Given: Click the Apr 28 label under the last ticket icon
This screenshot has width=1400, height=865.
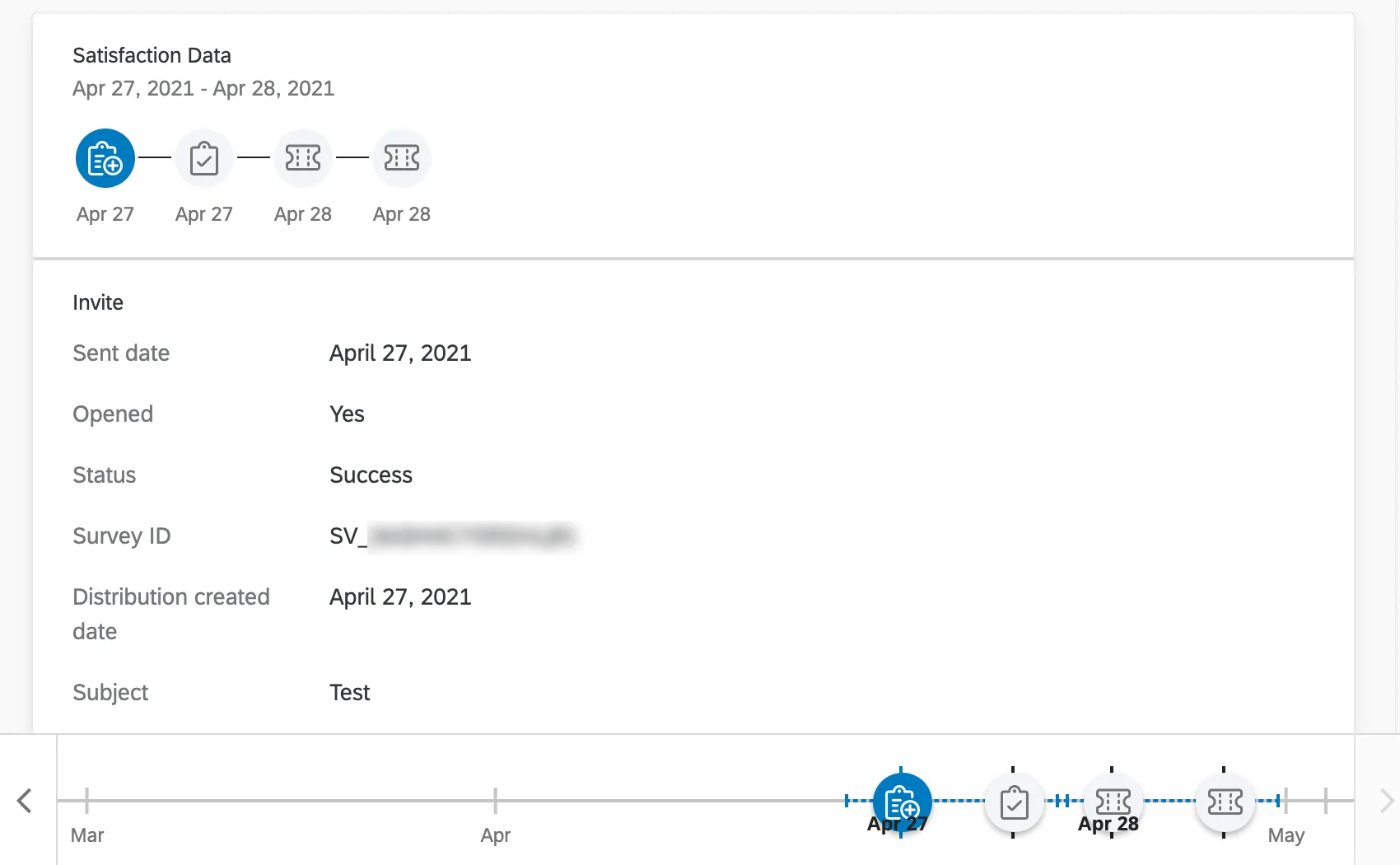Looking at the screenshot, I should tap(402, 214).
